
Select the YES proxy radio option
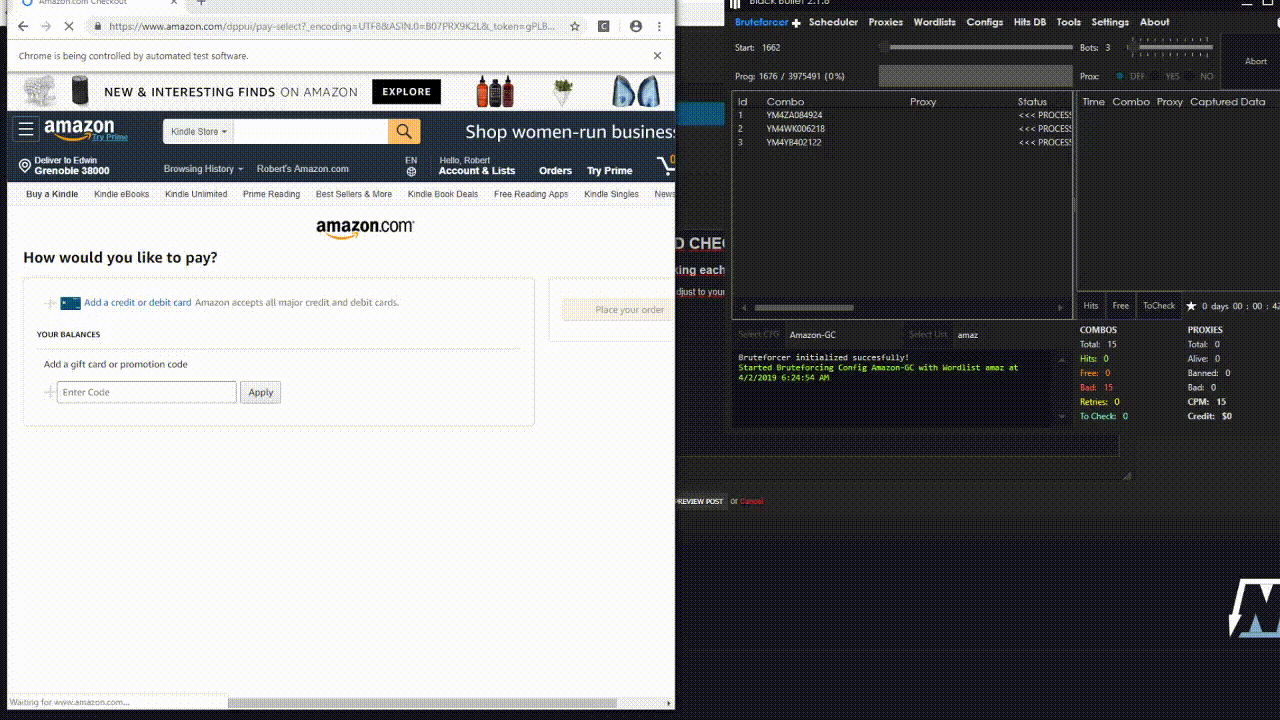(1156, 76)
